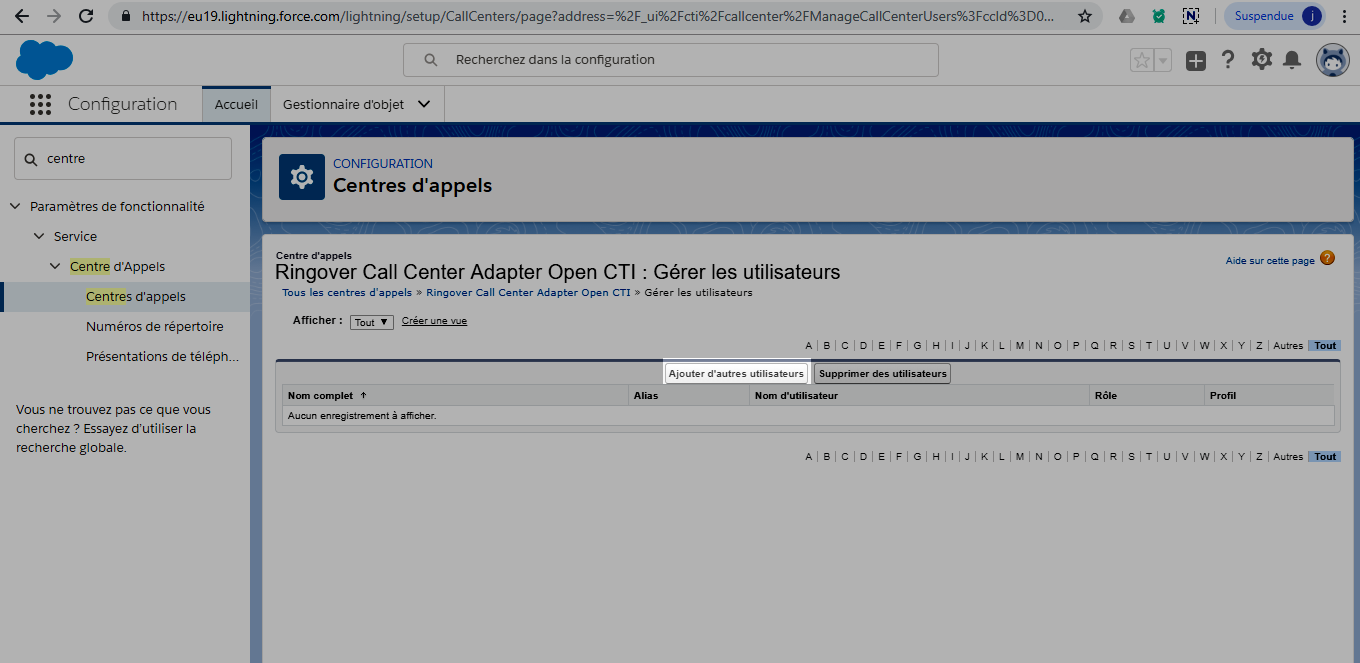The height and width of the screenshot is (663, 1360).
Task: Click Tout in the bottom alphabet bar
Action: pyautogui.click(x=1325, y=457)
